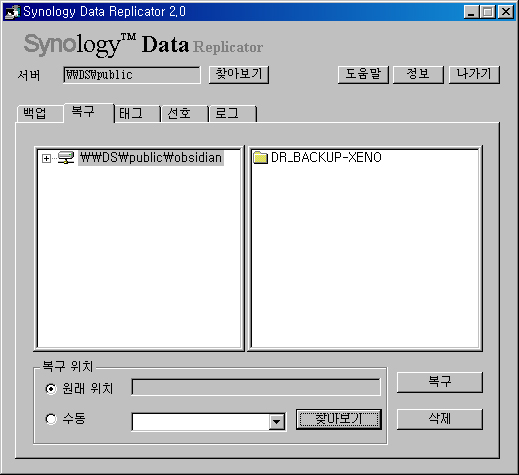Select DR_BACKUP-XENO folder name
Screen dimensions: 519x475
(x=326, y=157)
